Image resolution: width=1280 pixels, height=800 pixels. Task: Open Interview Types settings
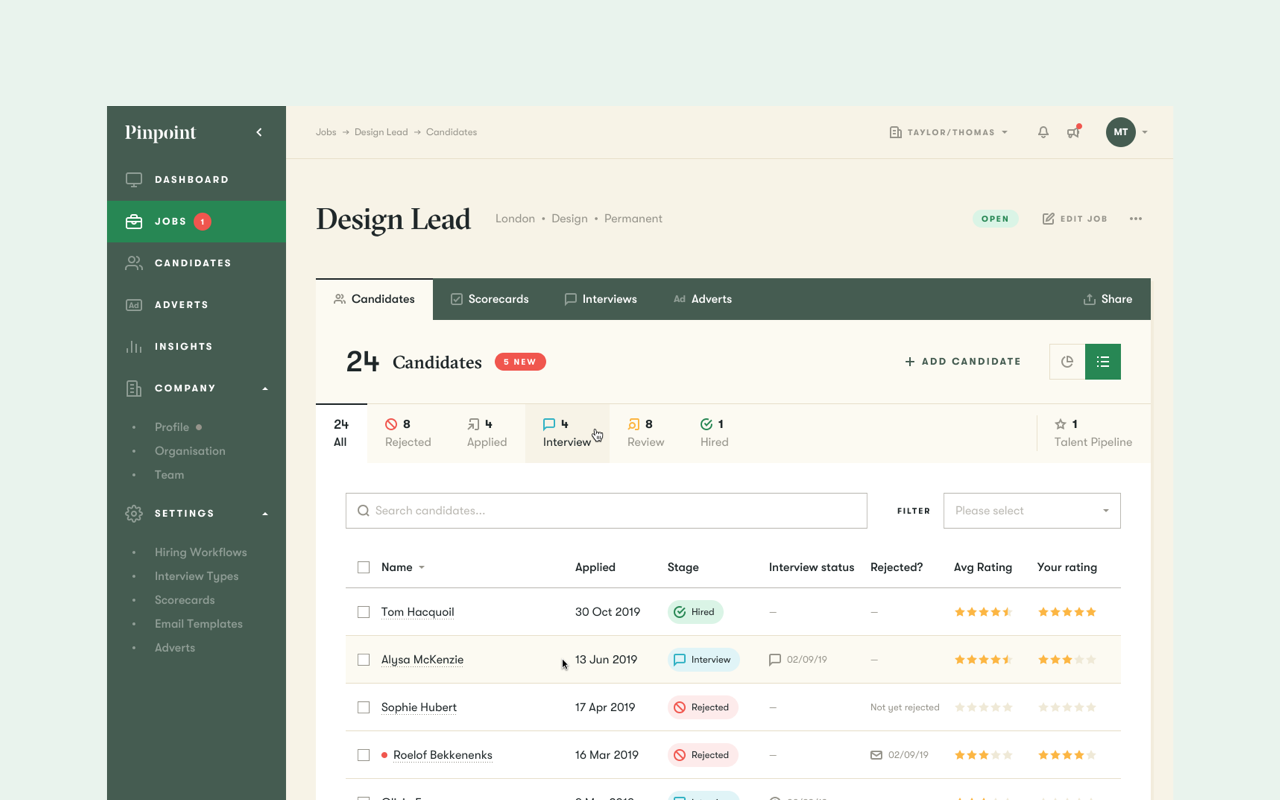[196, 576]
